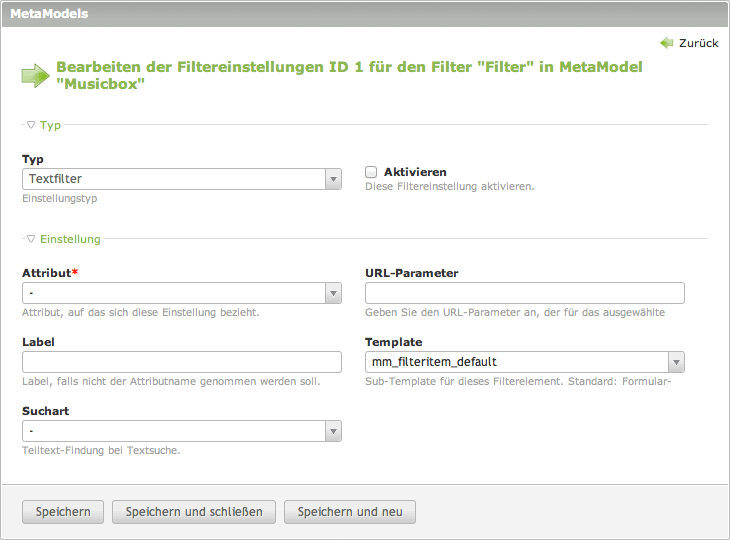The width and height of the screenshot is (730, 540).
Task: Open the Template dropdown mm_filteritem_default
Action: pyautogui.click(x=524, y=362)
